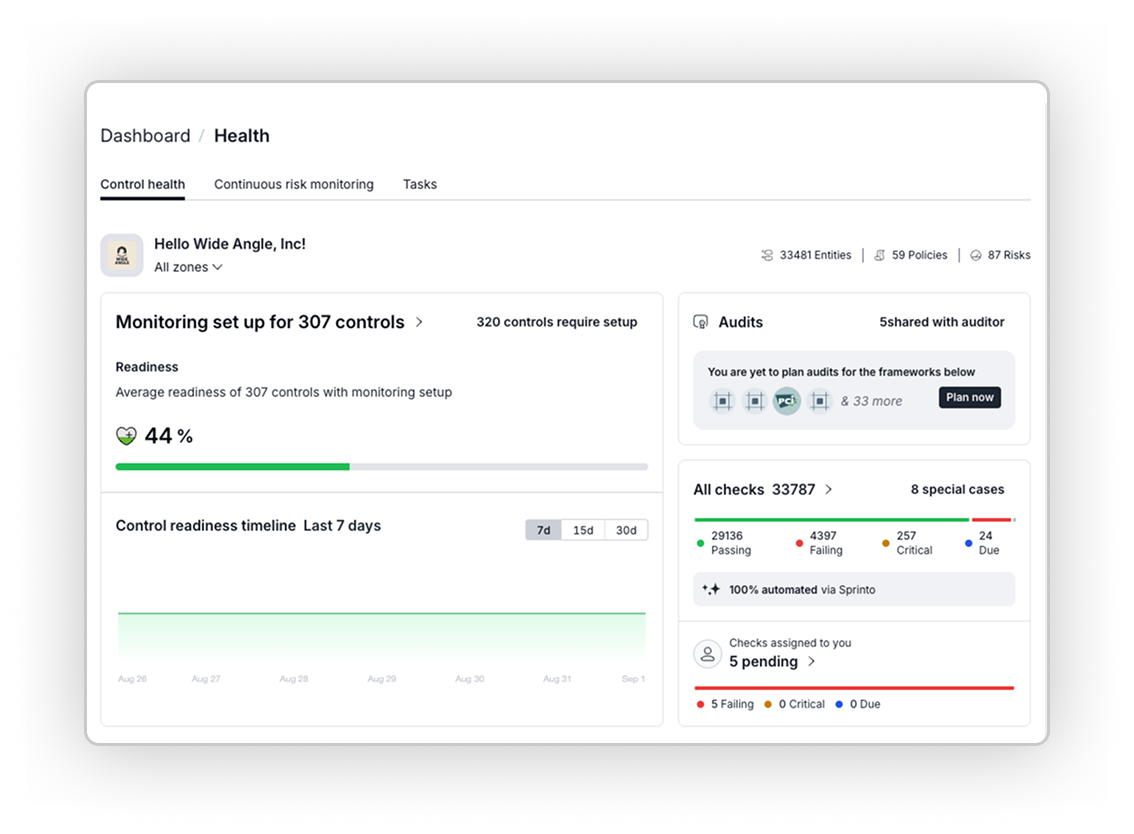Select the 7d timeline range
The width and height of the screenshot is (1134, 834).
543,530
